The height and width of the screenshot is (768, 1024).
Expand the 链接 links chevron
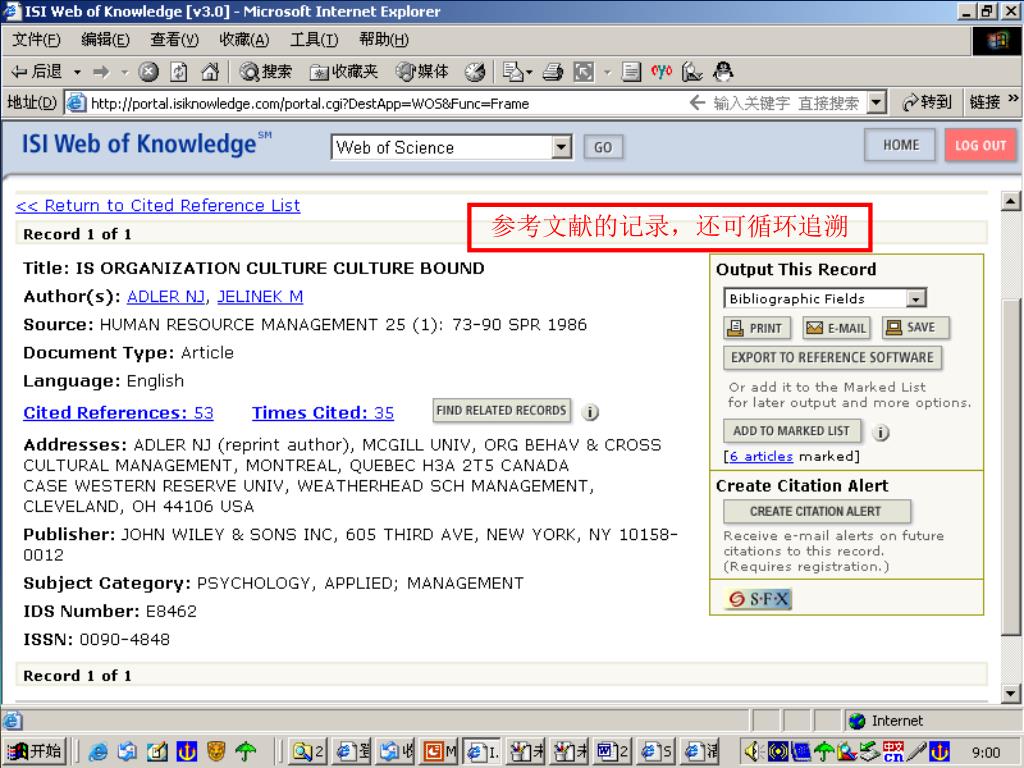pyautogui.click(x=1013, y=99)
